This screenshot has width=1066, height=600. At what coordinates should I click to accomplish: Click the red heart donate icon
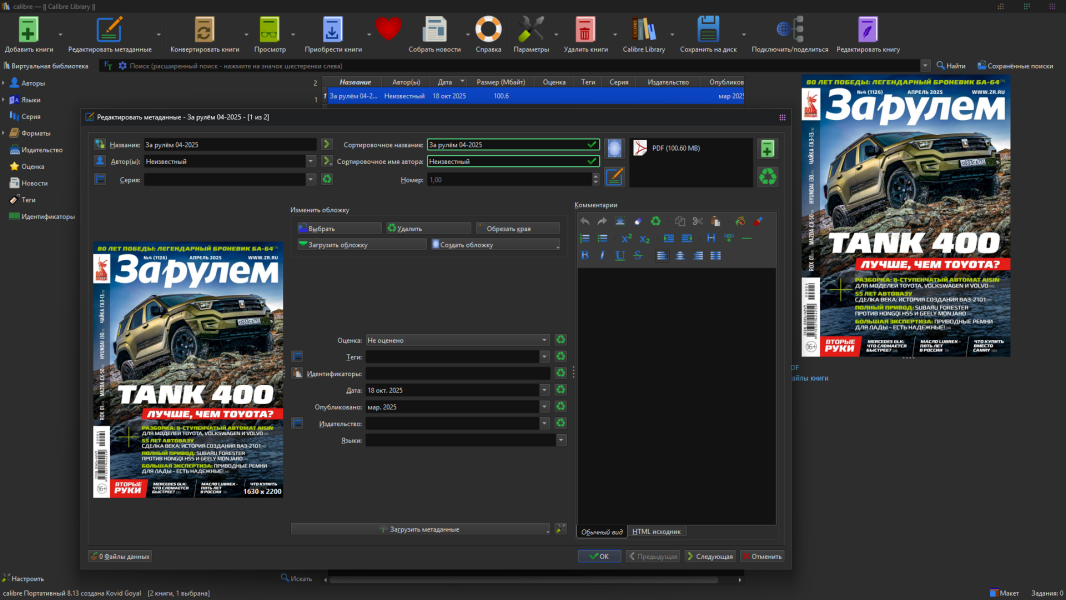pyautogui.click(x=388, y=28)
